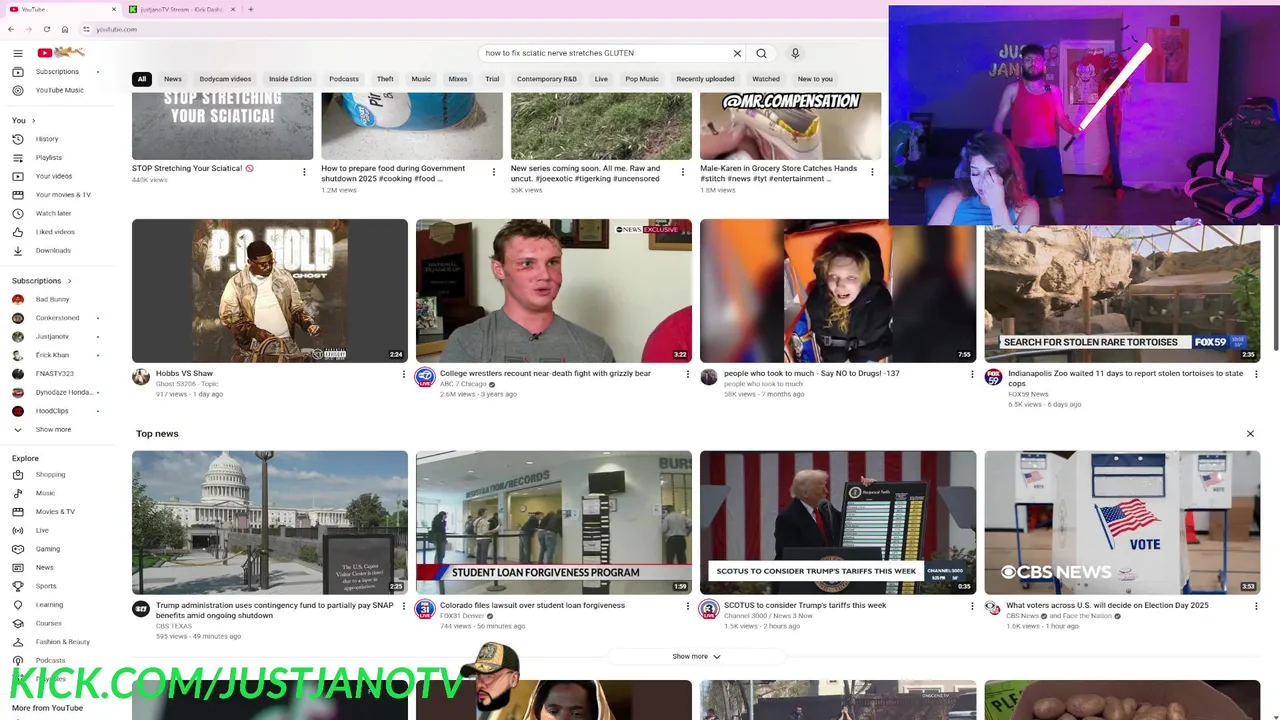1280x720 pixels.
Task: Select the Bodycam videos filter chip
Action: click(x=225, y=79)
